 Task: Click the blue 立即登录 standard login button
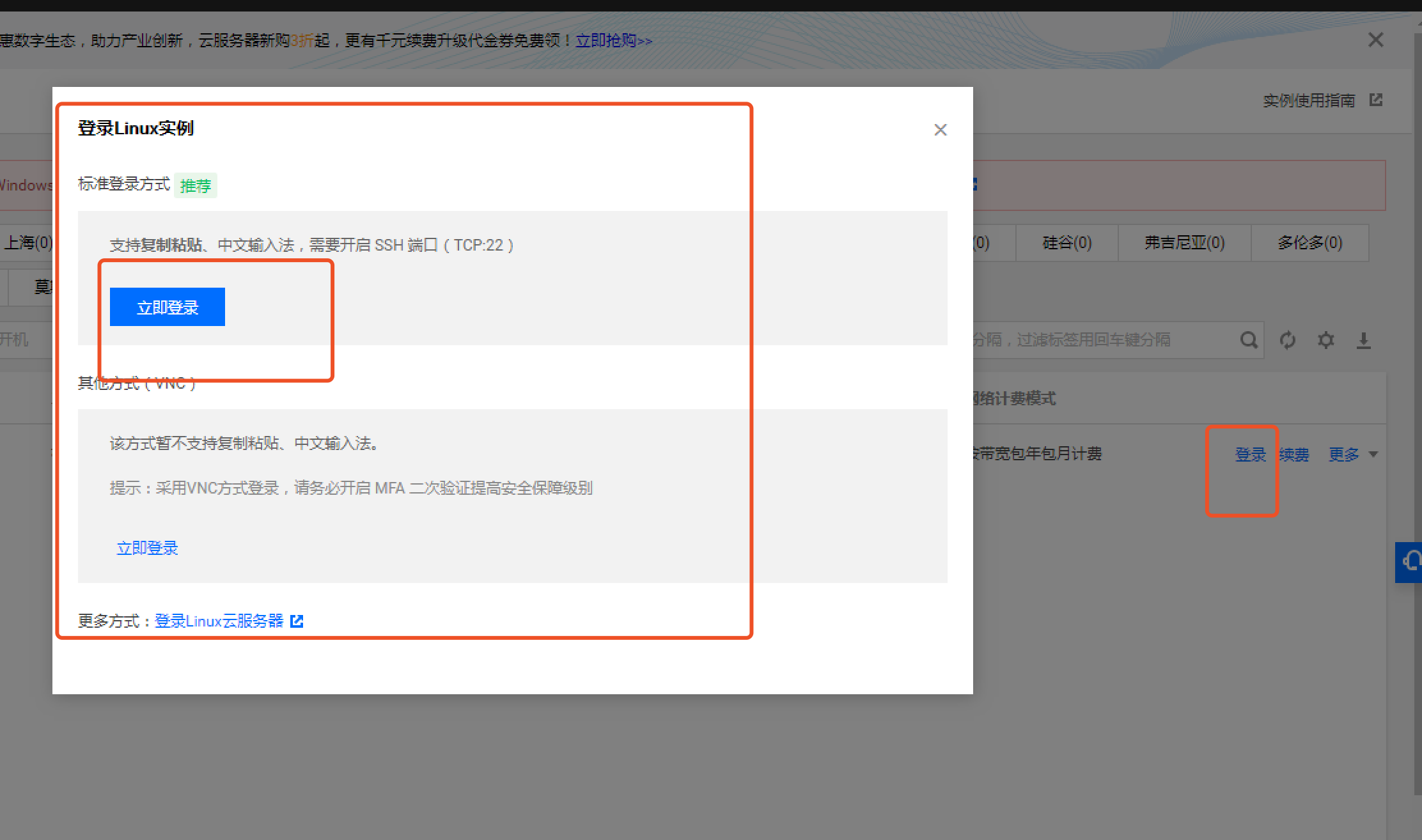tap(168, 307)
